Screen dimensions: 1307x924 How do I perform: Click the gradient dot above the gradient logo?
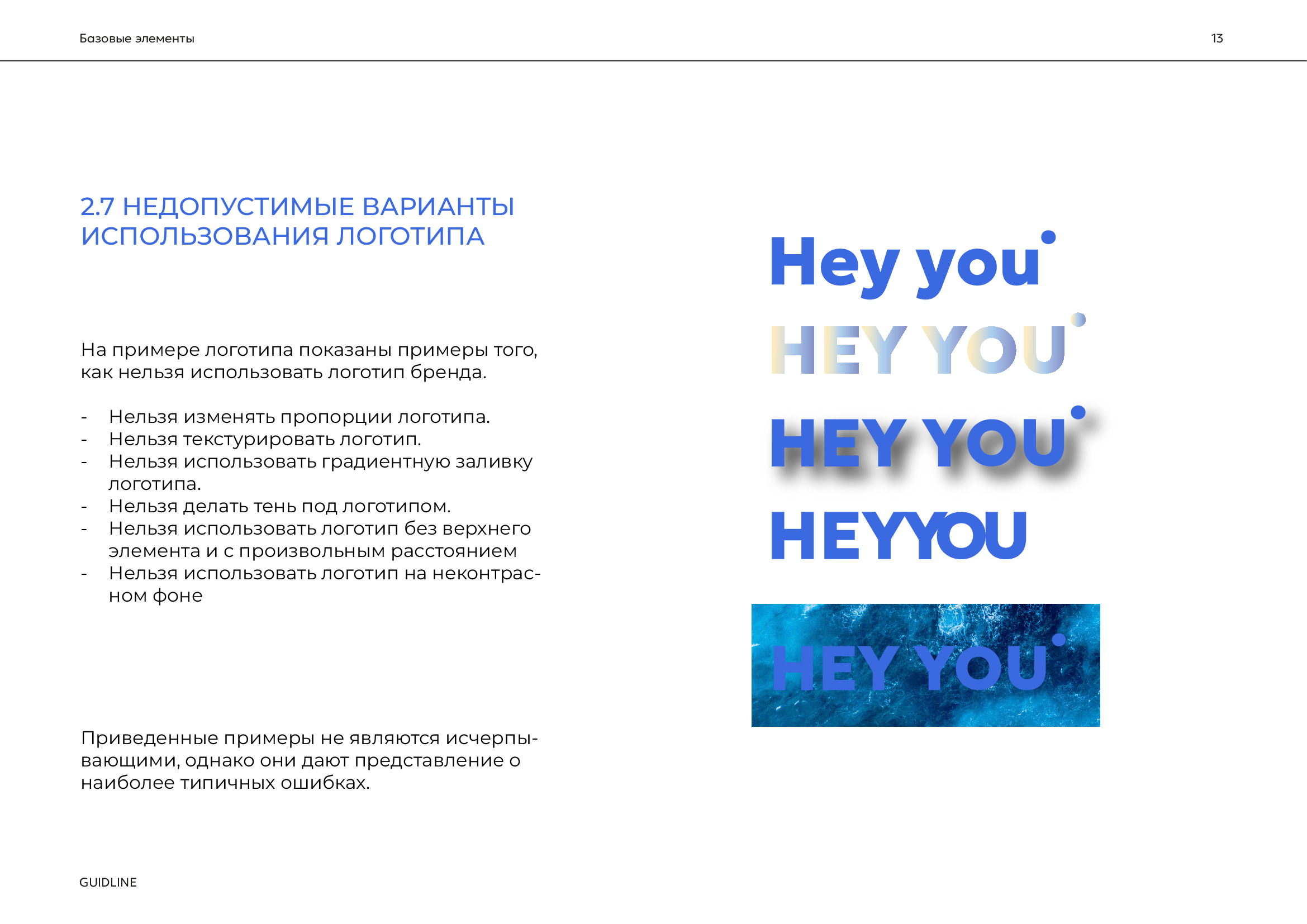pos(1078,320)
